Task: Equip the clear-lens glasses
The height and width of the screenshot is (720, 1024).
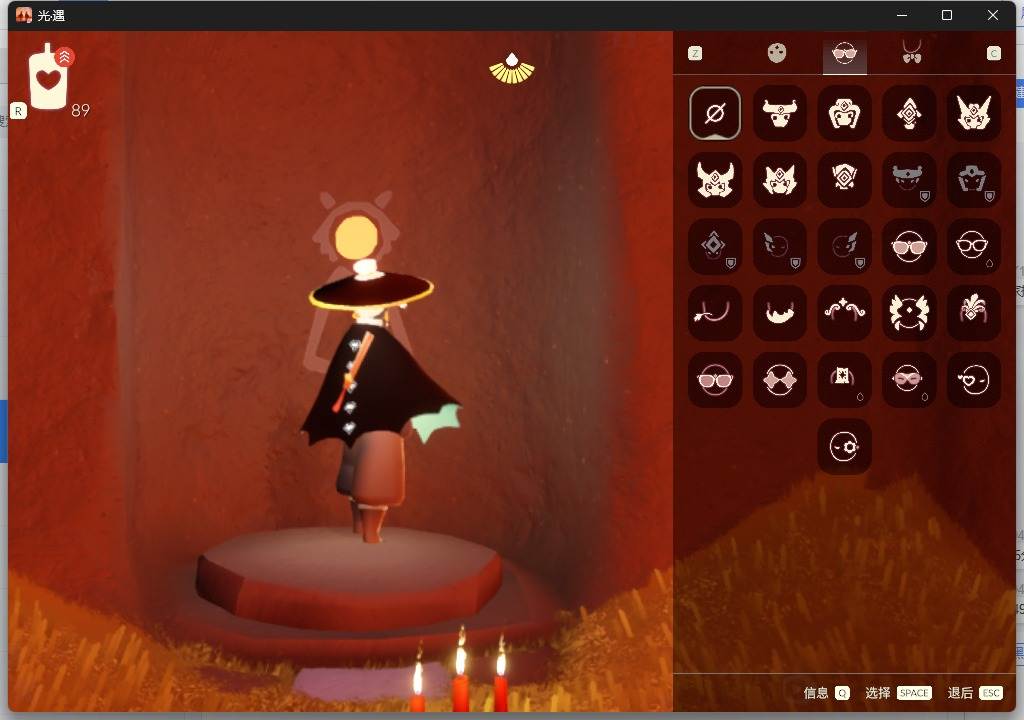Action: [x=974, y=246]
